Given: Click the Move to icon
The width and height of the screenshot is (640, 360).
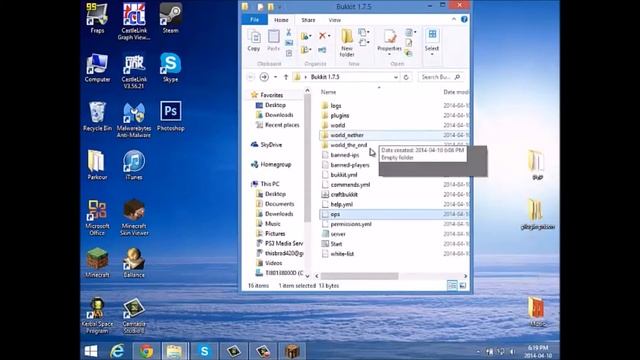Looking at the screenshot, I should point(304,36).
